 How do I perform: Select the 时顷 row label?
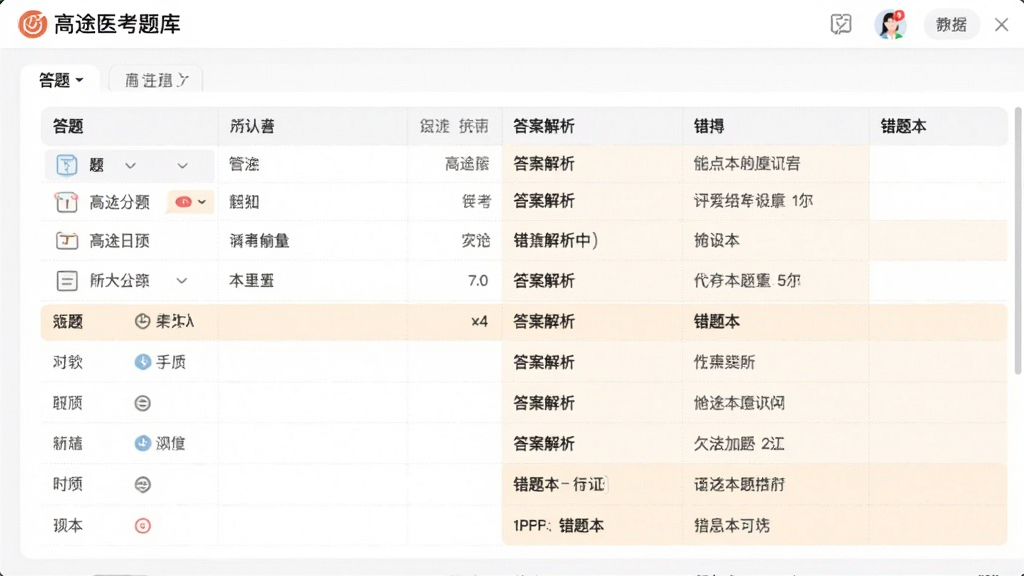pos(68,485)
